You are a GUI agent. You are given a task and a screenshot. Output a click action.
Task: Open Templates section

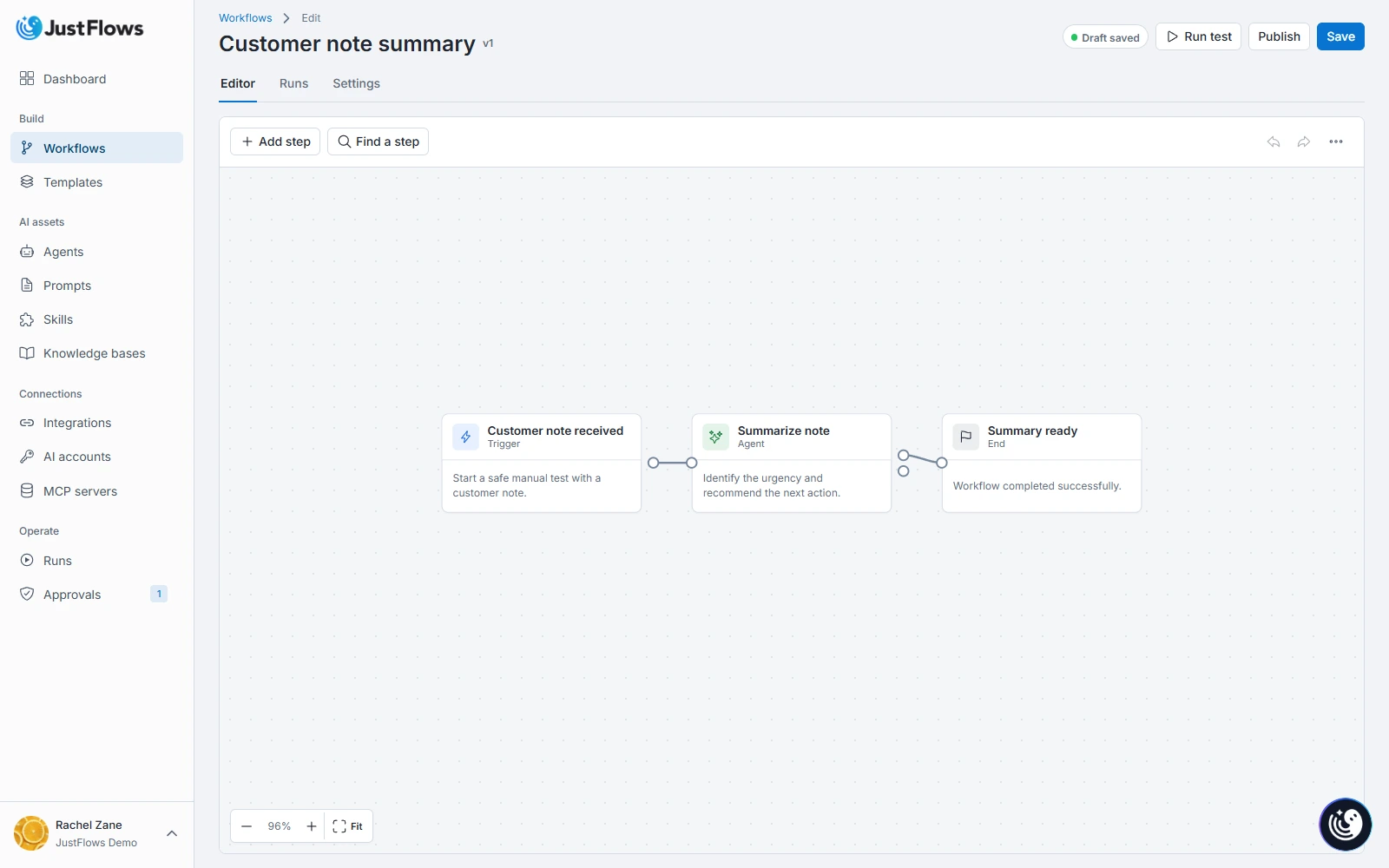click(x=96, y=182)
